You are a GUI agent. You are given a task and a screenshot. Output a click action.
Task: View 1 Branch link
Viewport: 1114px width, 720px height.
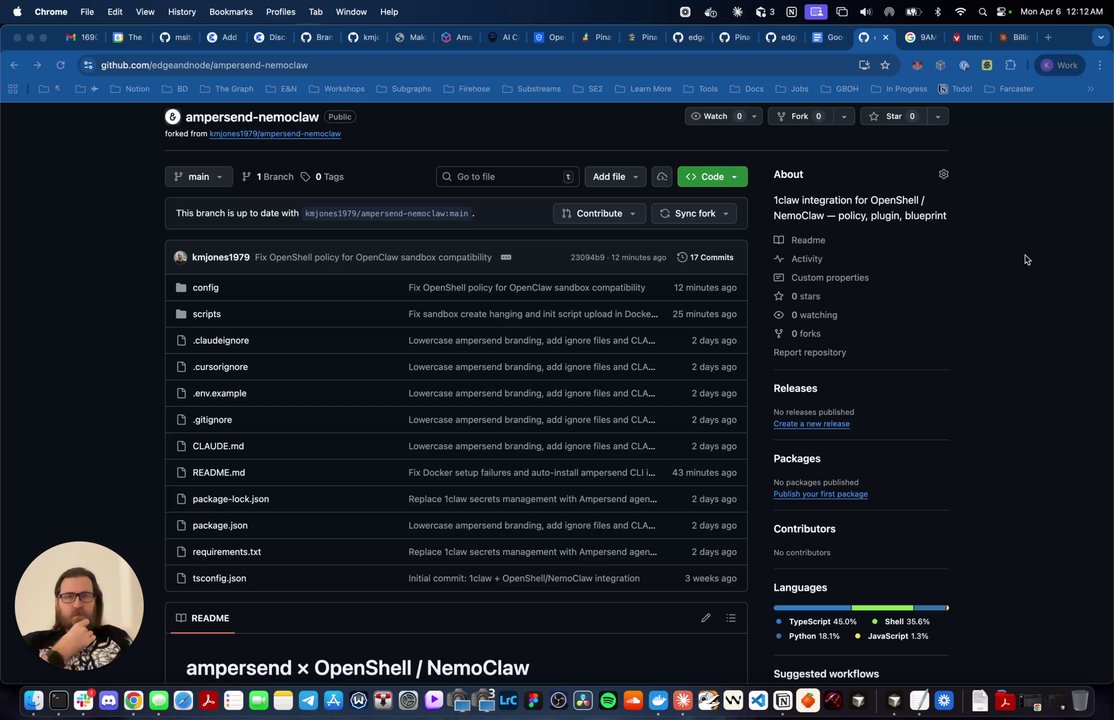pos(268,176)
